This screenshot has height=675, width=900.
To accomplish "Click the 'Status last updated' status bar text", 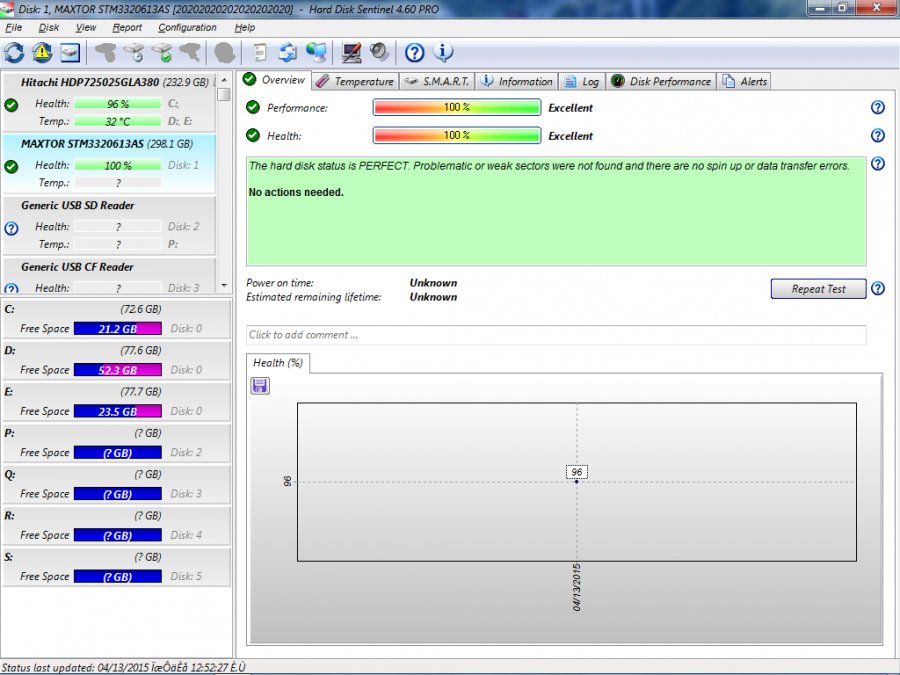I will (123, 668).
